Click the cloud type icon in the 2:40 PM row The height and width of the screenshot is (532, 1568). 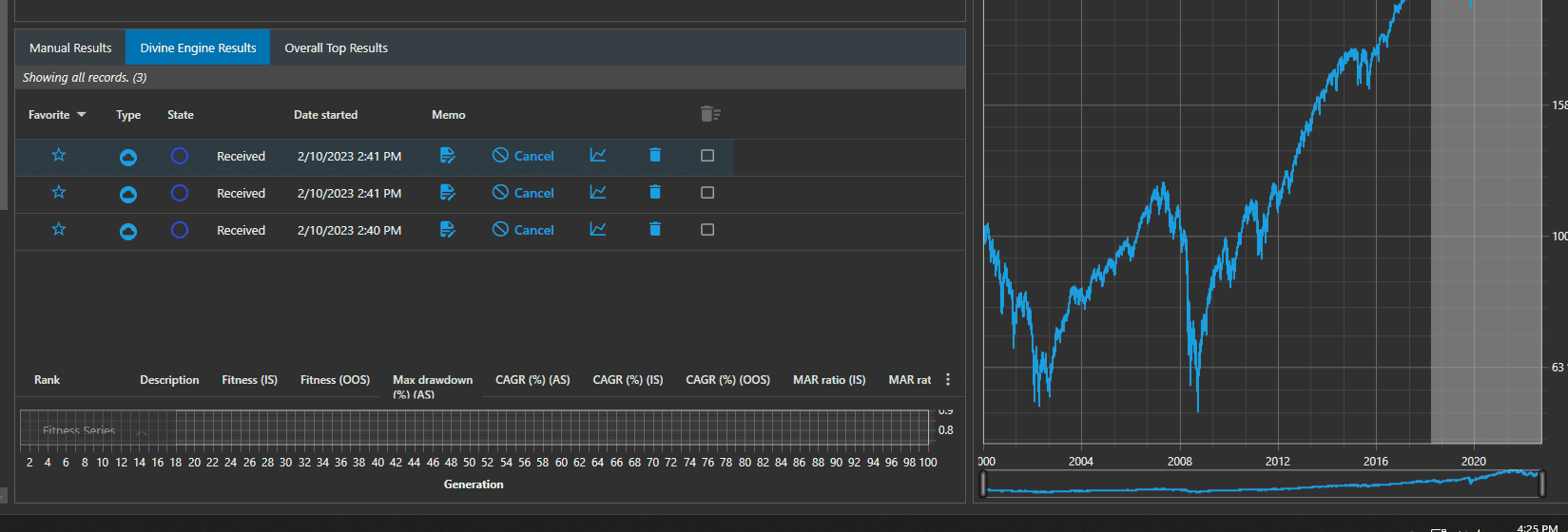point(128,231)
